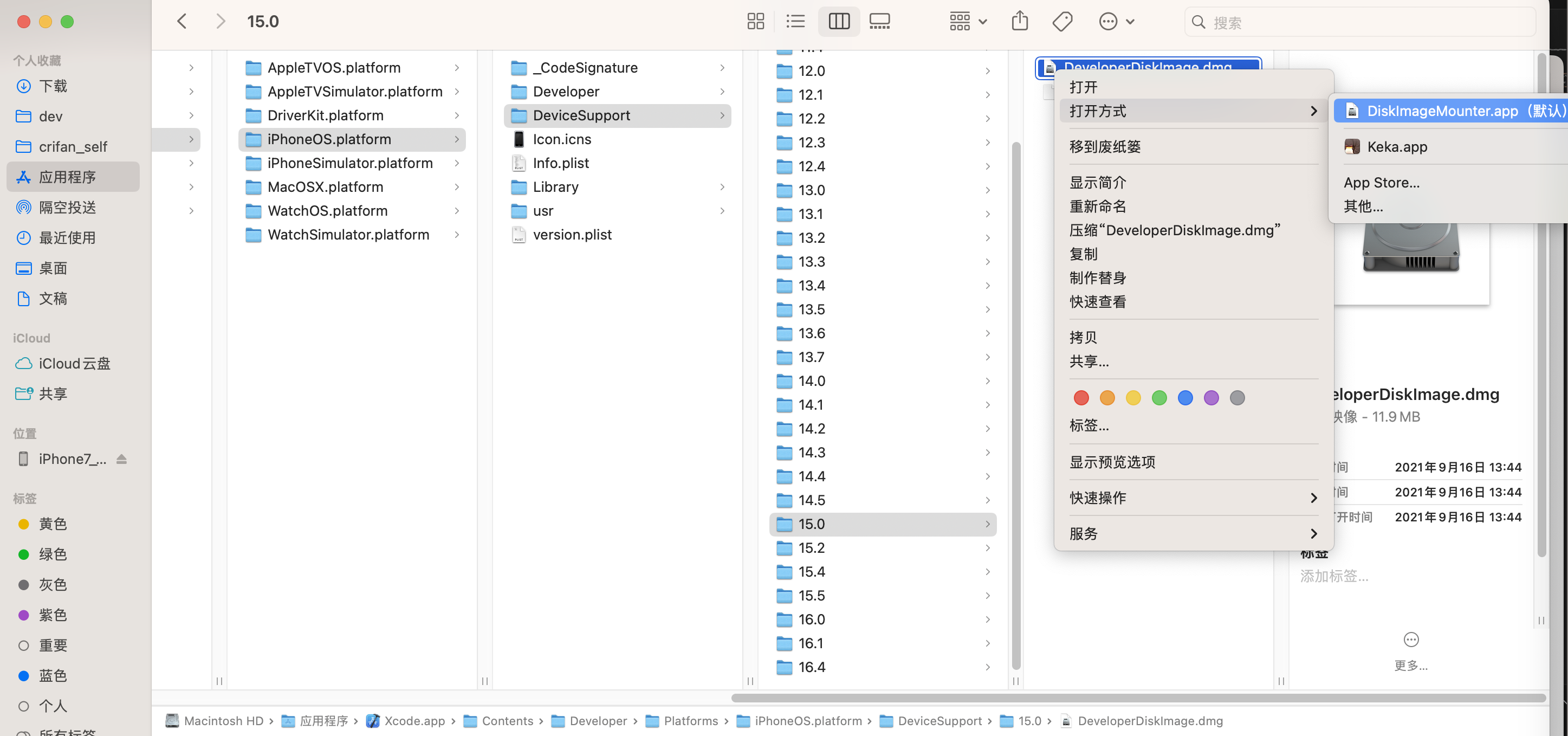Viewport: 1568px width, 736px height.
Task: Expand the 16.4 folder chevron
Action: (987, 667)
